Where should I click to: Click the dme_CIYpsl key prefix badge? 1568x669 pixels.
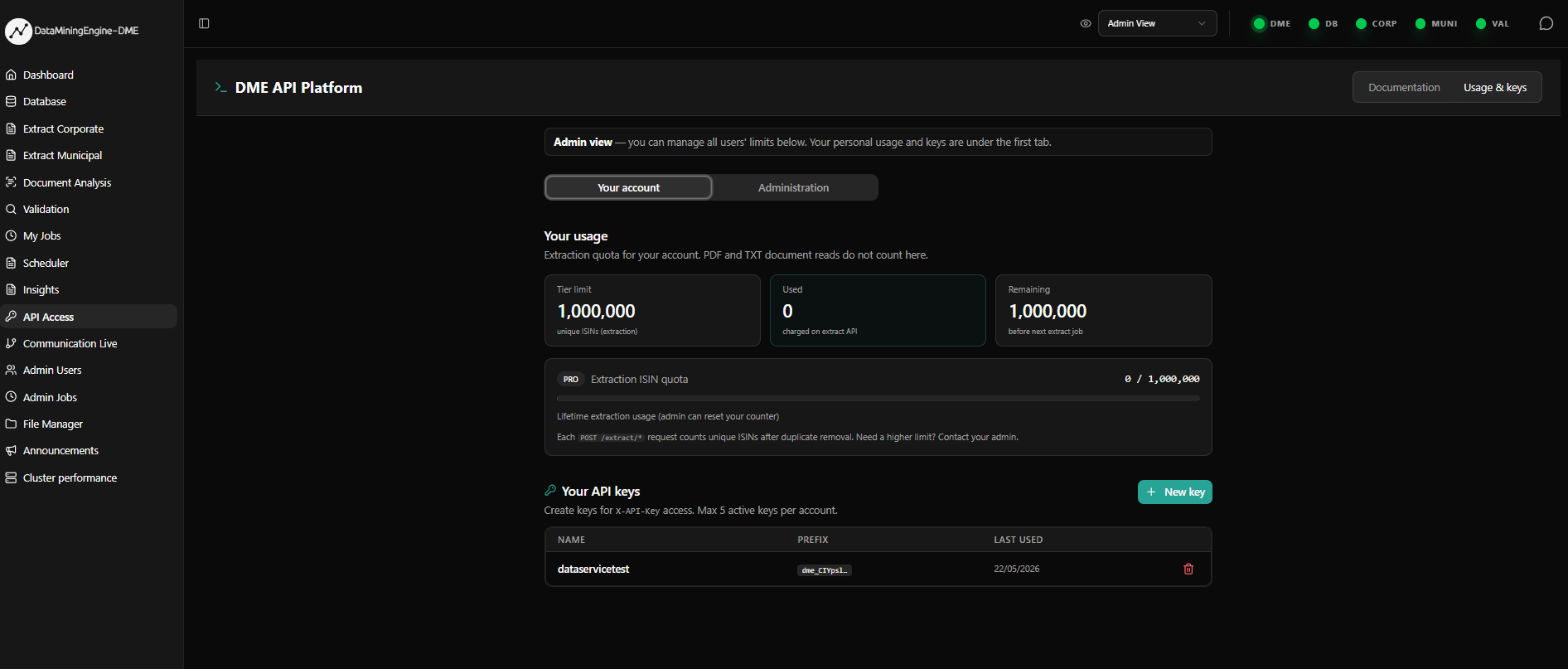(824, 570)
